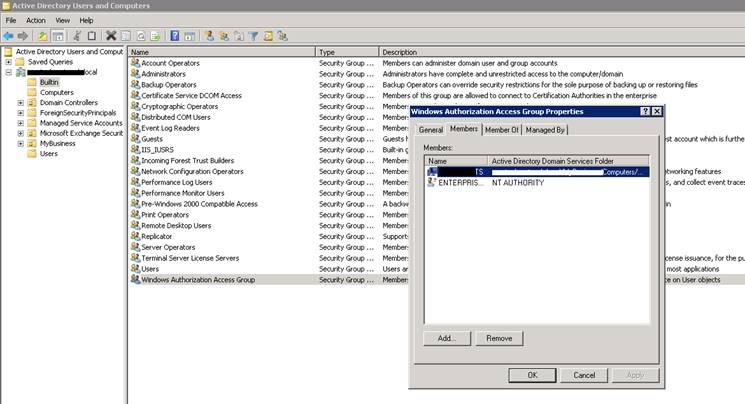Image resolution: width=745 pixels, height=404 pixels.
Task: Toggle the Show/Hide Action Pane icon
Action: pos(190,36)
